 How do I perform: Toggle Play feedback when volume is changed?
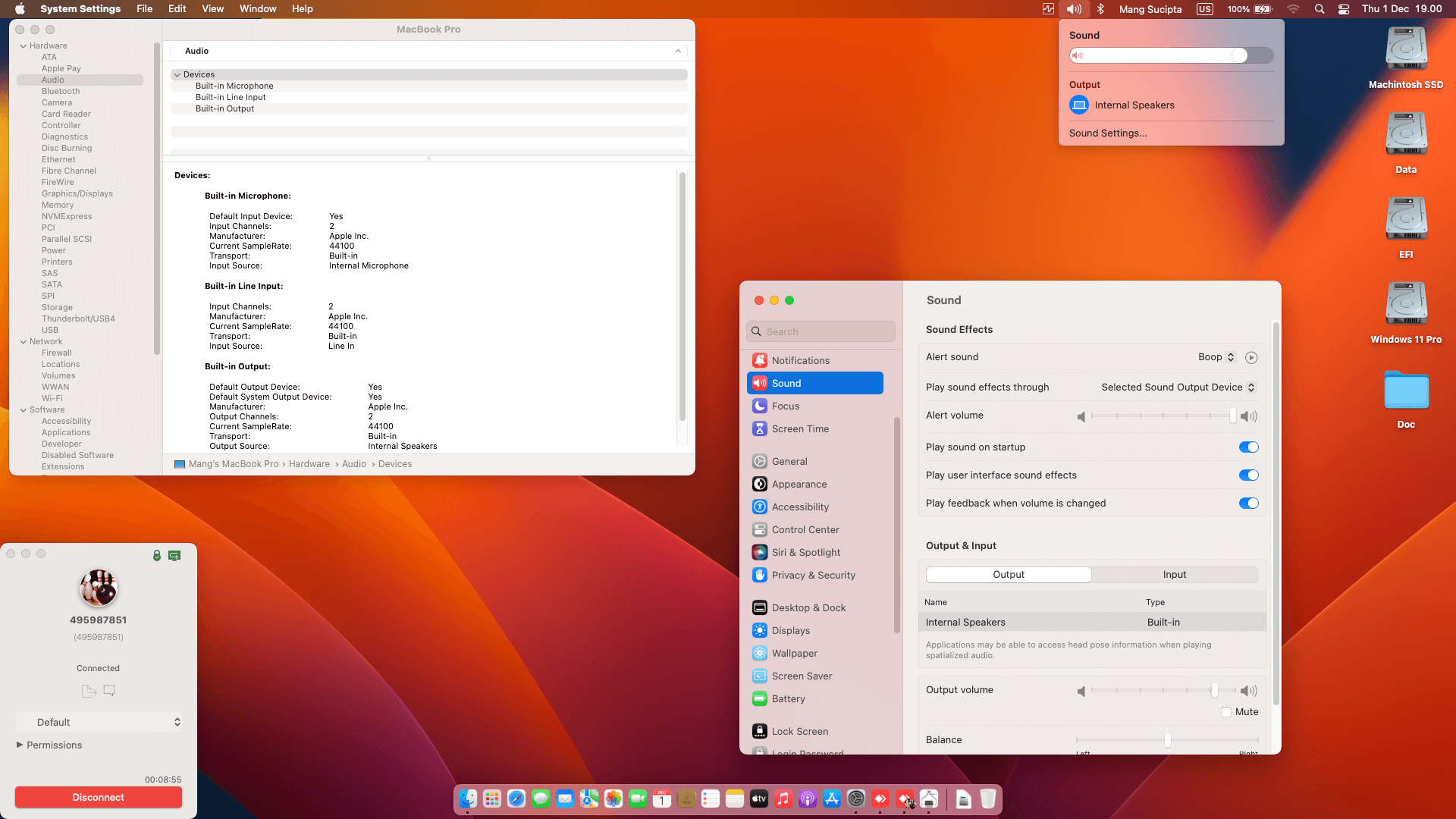tap(1248, 504)
